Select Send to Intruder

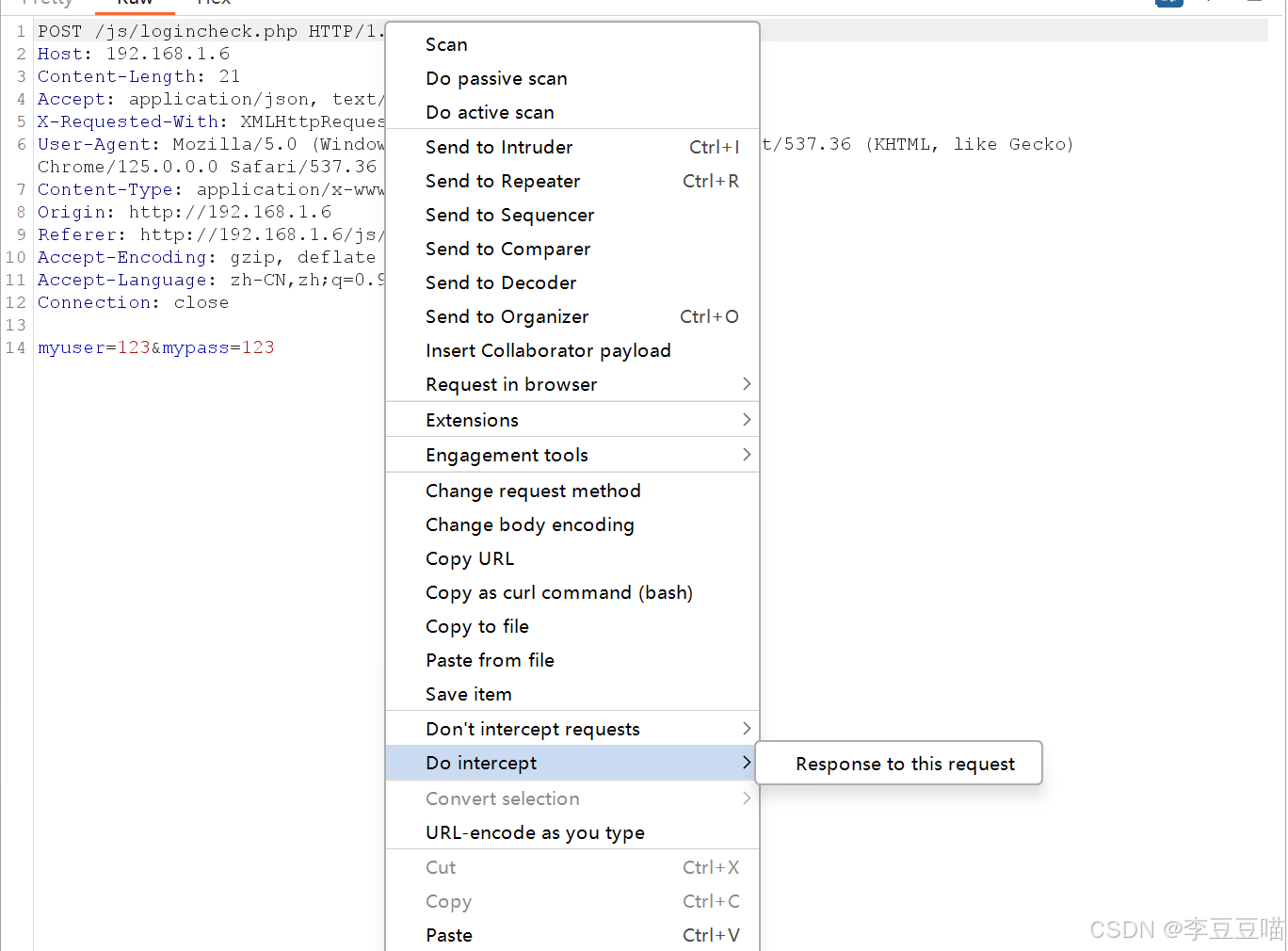[499, 147]
